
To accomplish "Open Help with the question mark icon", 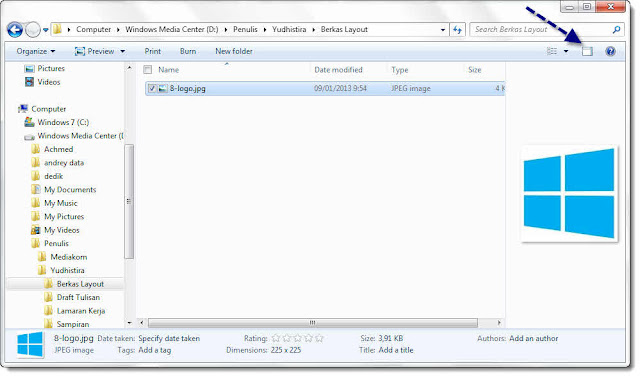I will pyautogui.click(x=611, y=51).
